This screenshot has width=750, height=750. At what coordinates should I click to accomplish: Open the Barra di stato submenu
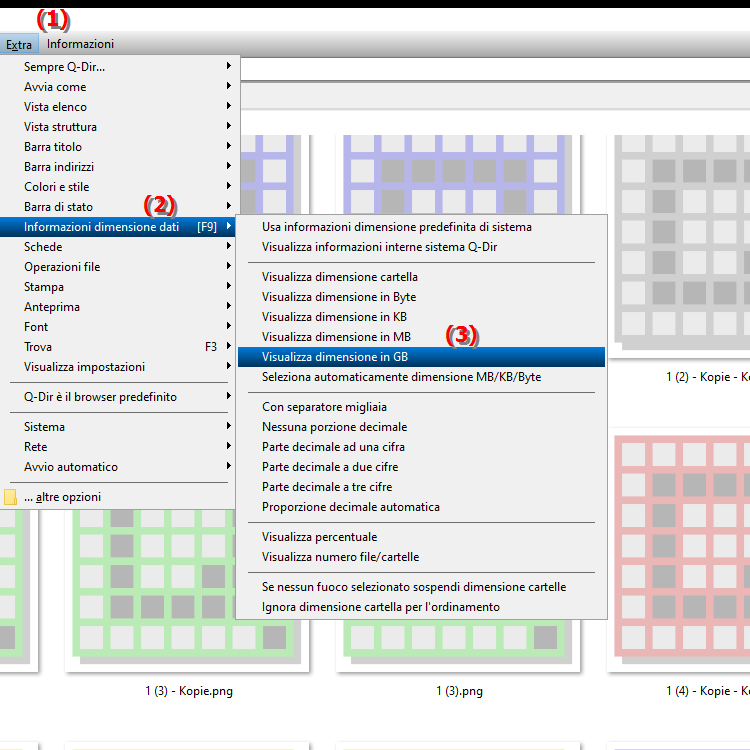click(x=117, y=207)
